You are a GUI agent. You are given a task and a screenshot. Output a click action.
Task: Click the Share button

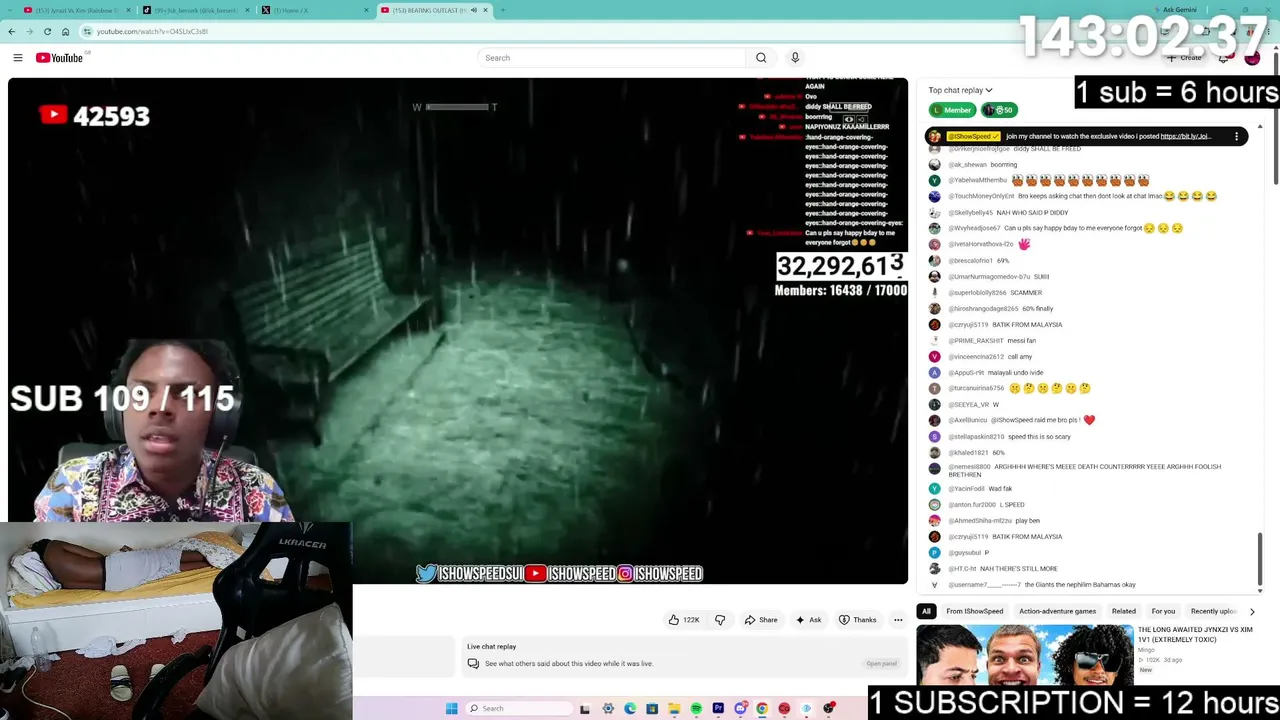click(x=760, y=620)
